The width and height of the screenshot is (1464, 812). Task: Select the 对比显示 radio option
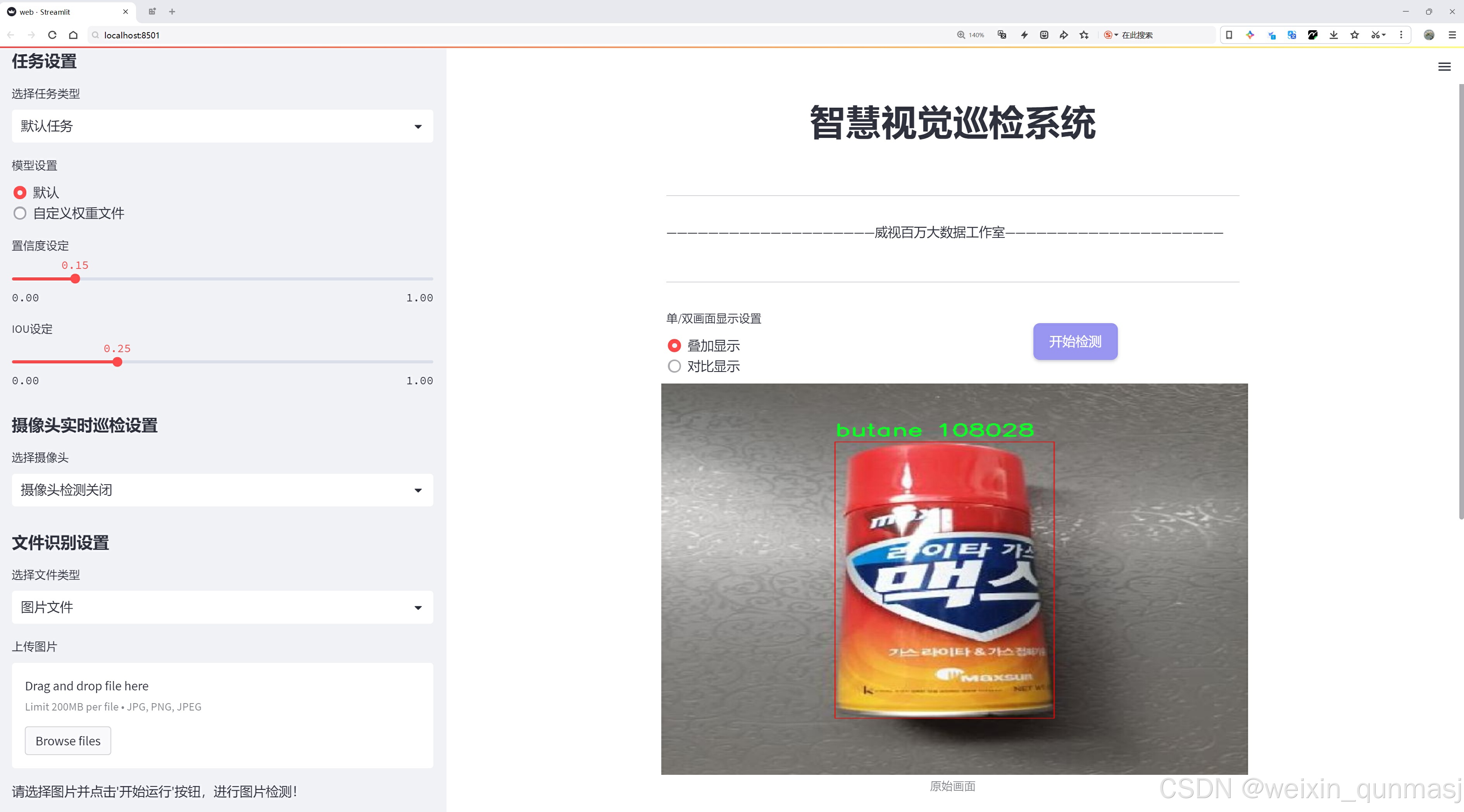[674, 366]
